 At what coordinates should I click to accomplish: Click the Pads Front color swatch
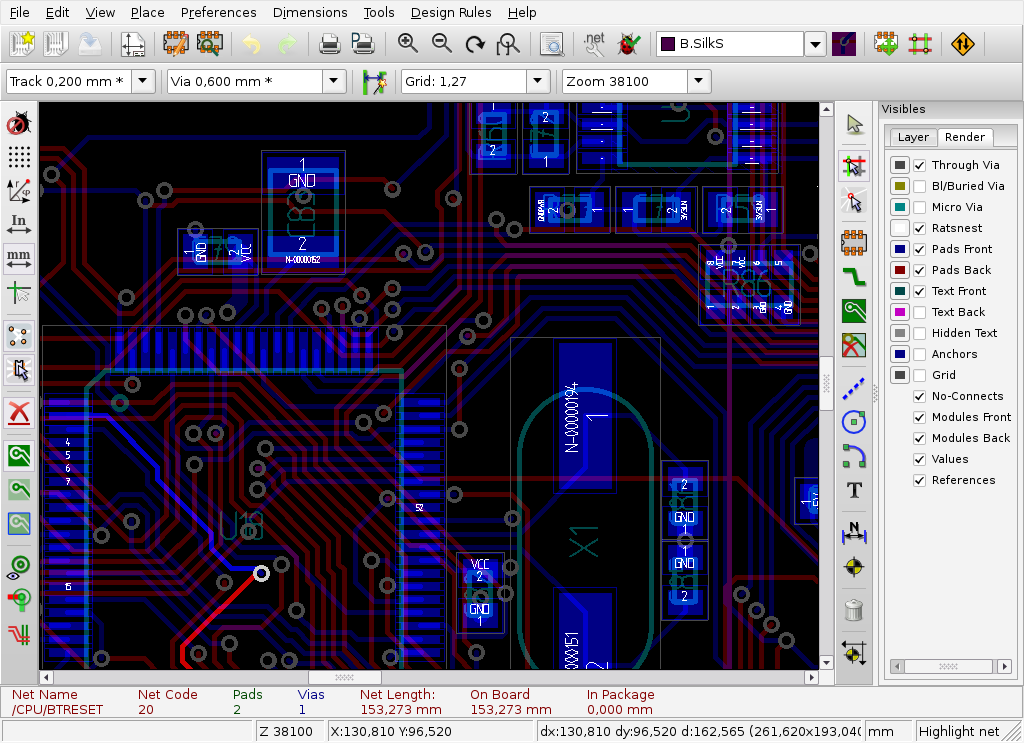[x=900, y=249]
